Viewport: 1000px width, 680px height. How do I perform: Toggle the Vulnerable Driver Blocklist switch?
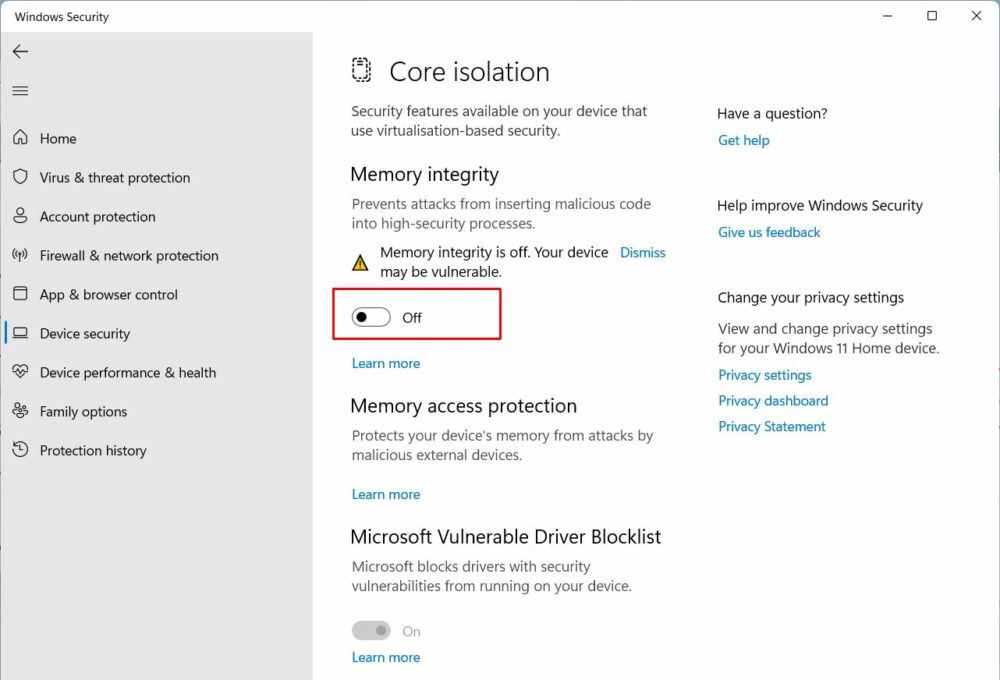click(371, 631)
